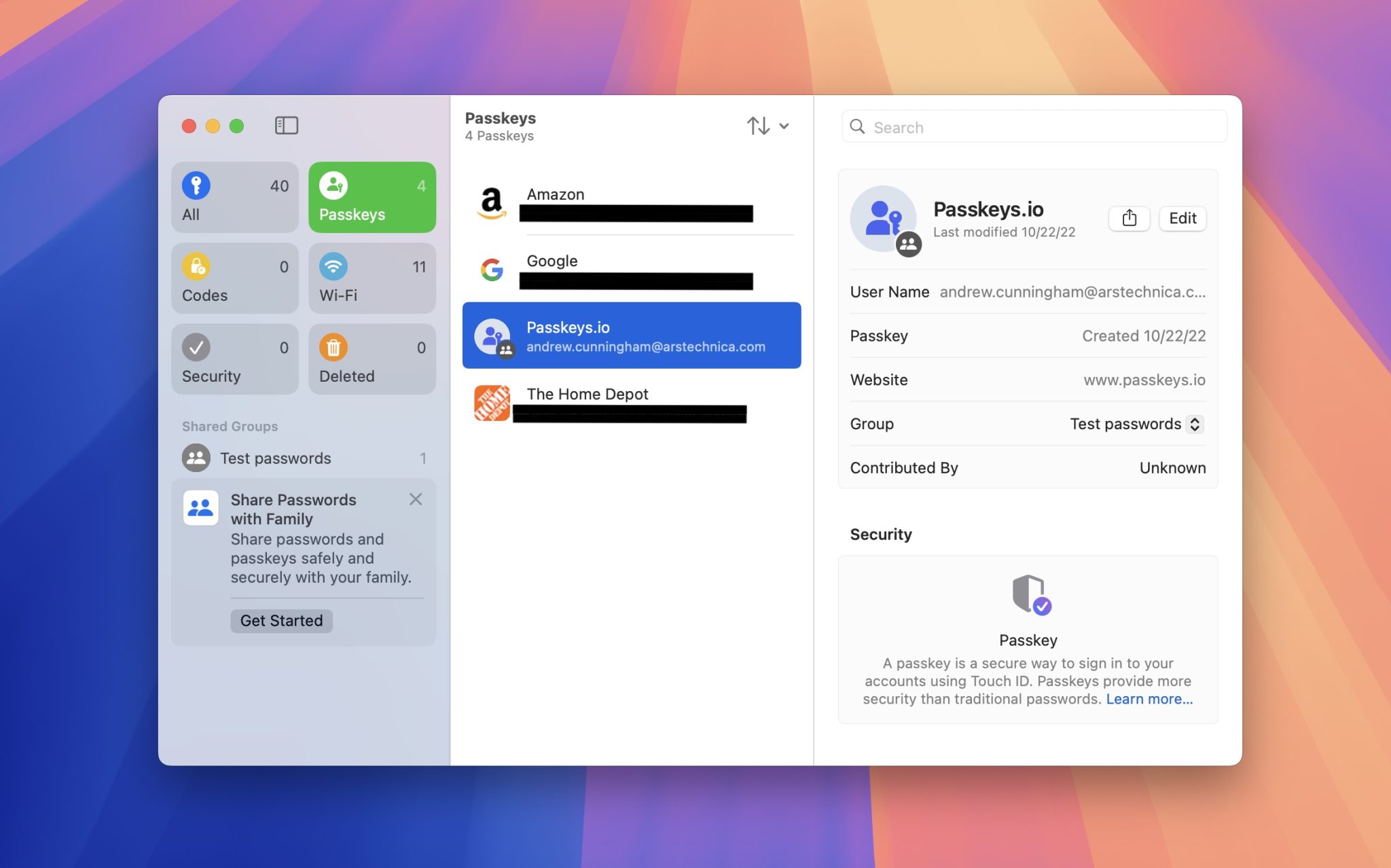The image size is (1391, 868).
Task: Open the Security recommendations category
Action: click(234, 359)
